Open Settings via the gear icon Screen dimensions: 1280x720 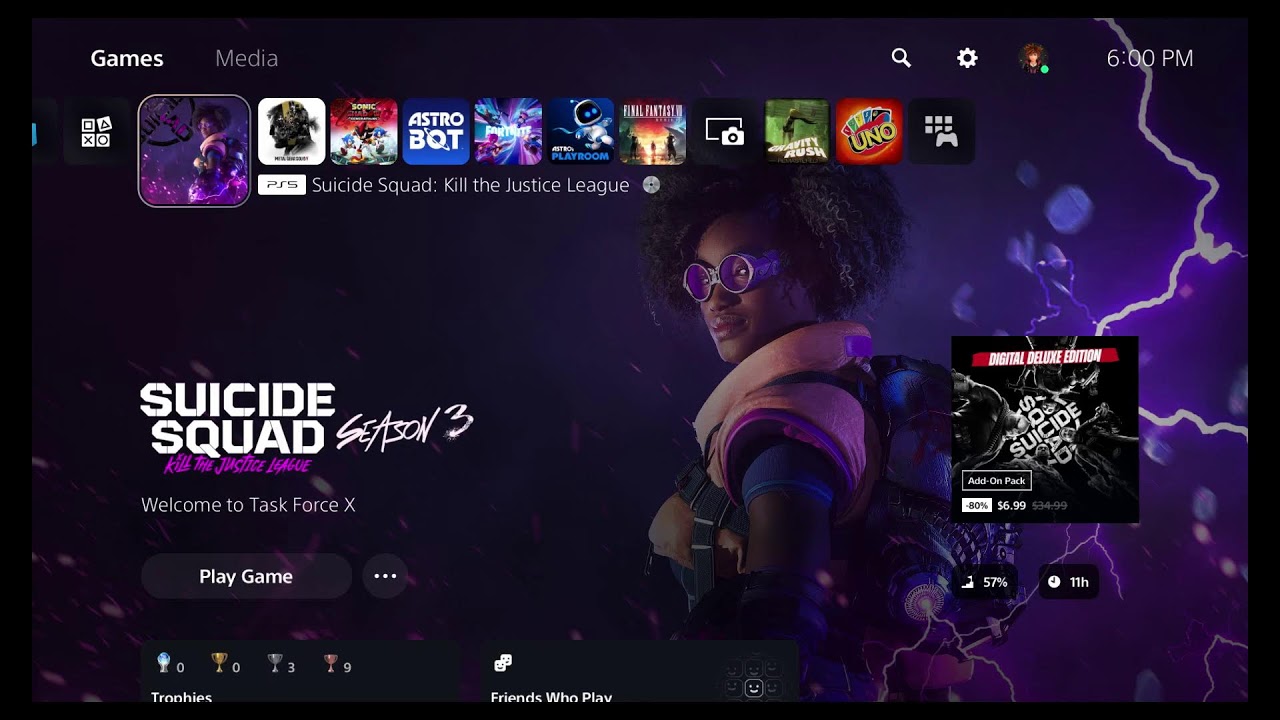click(967, 58)
